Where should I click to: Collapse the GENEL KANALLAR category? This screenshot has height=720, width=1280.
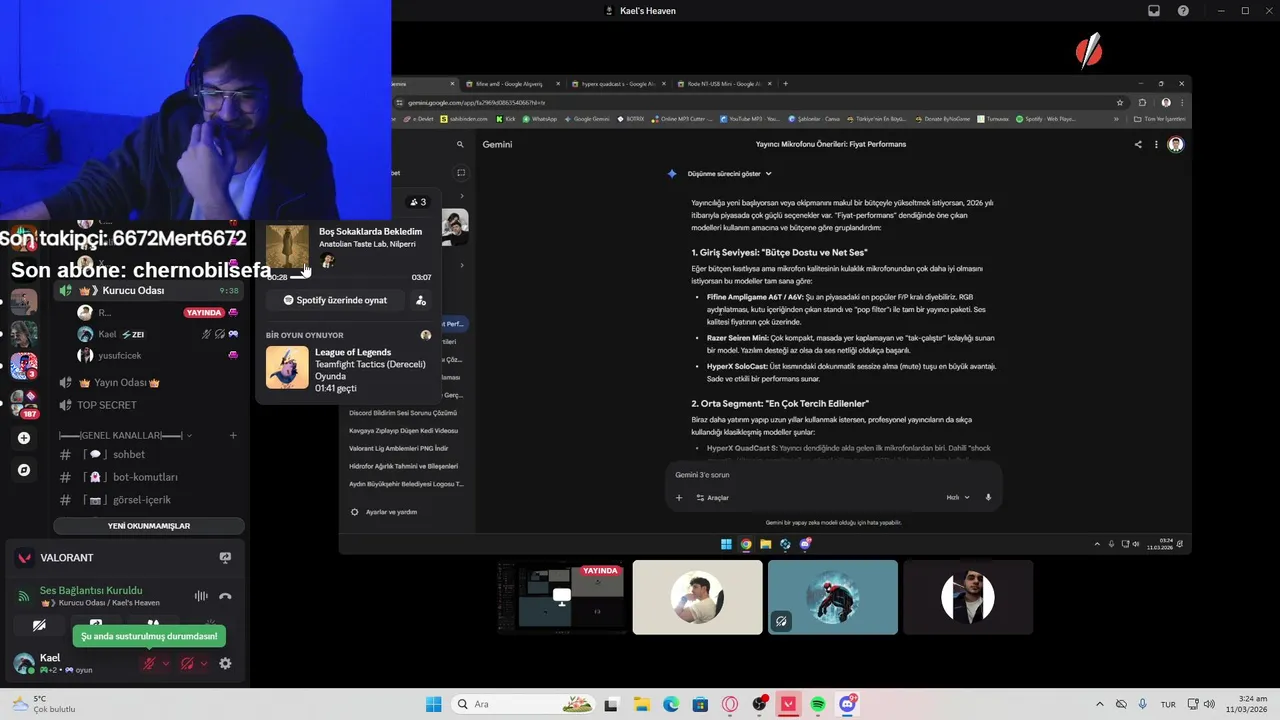(x=125, y=436)
